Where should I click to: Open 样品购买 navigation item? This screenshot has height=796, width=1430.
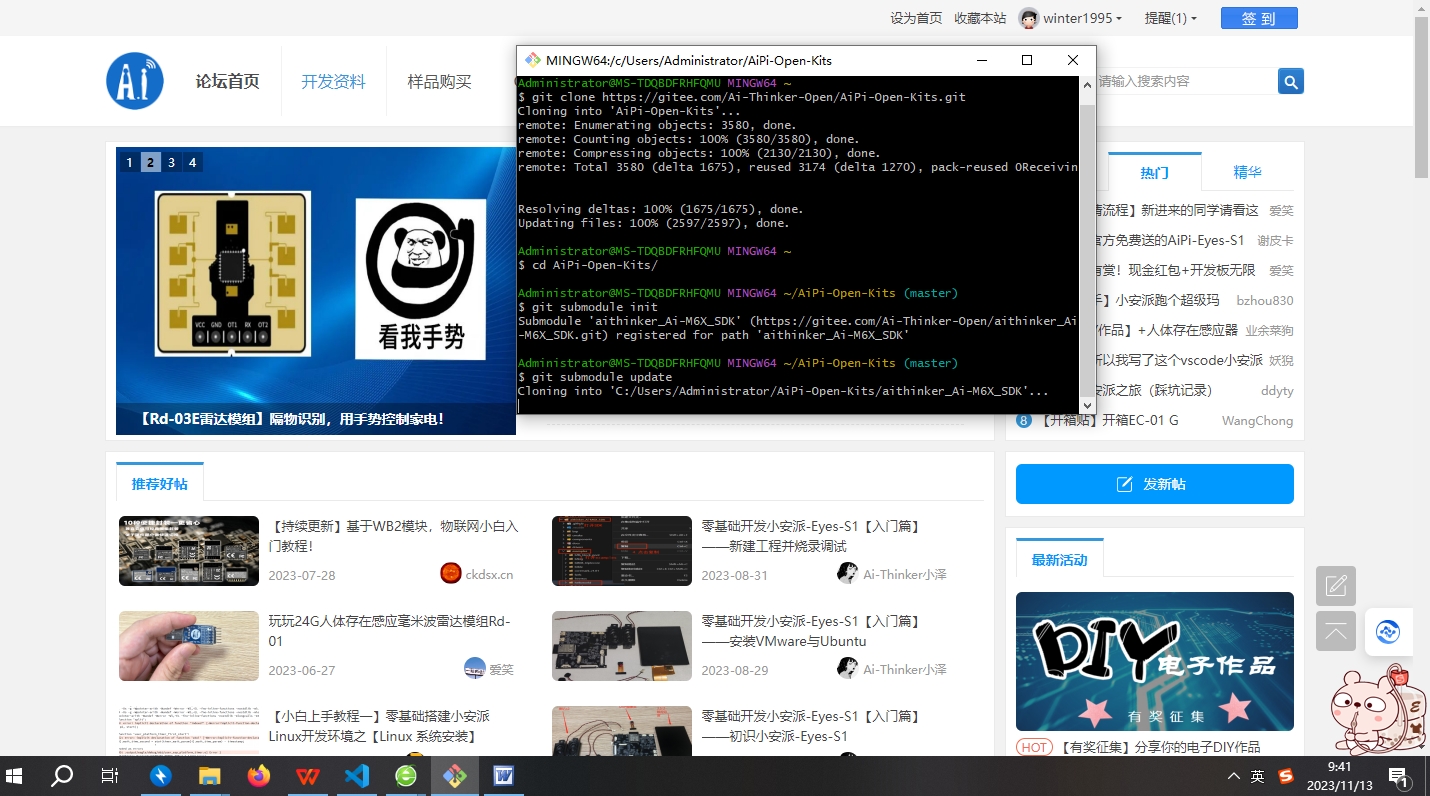439,82
